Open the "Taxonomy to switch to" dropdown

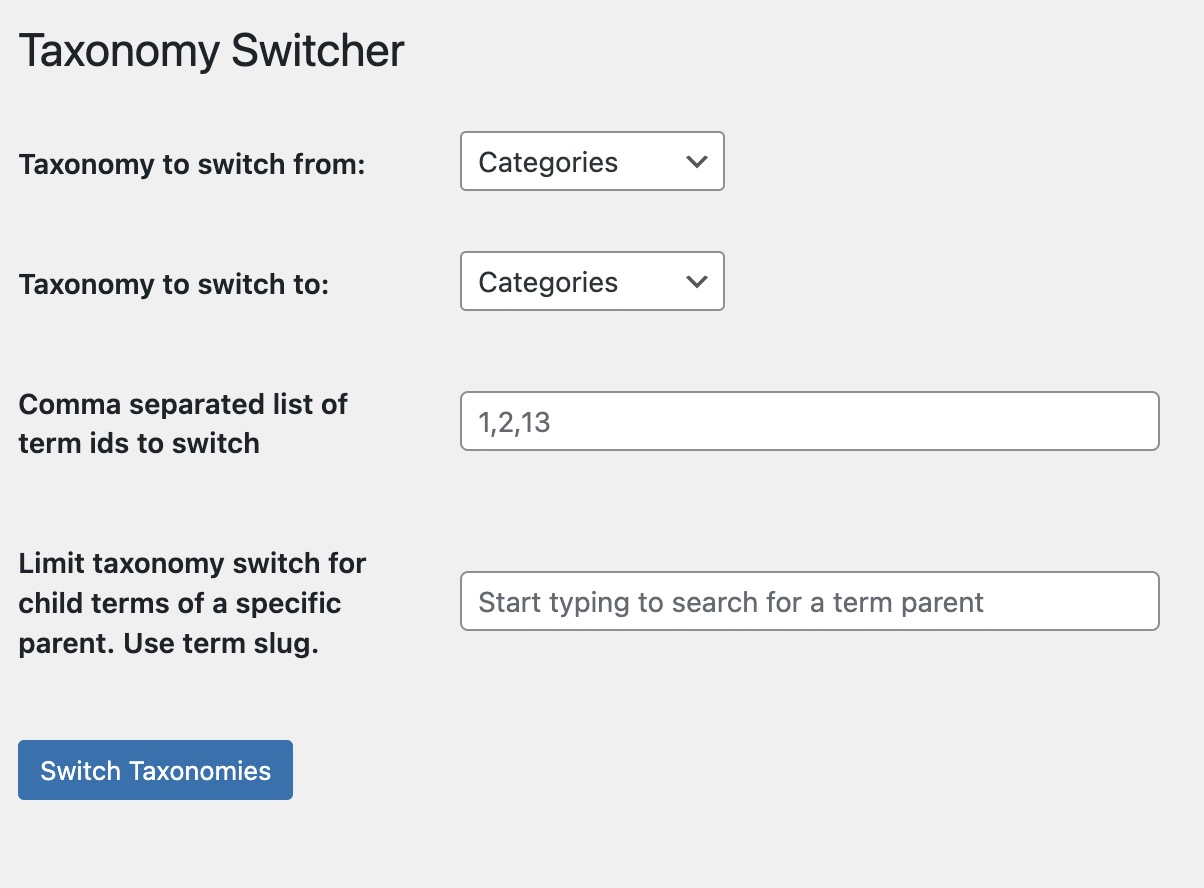pyautogui.click(x=591, y=282)
